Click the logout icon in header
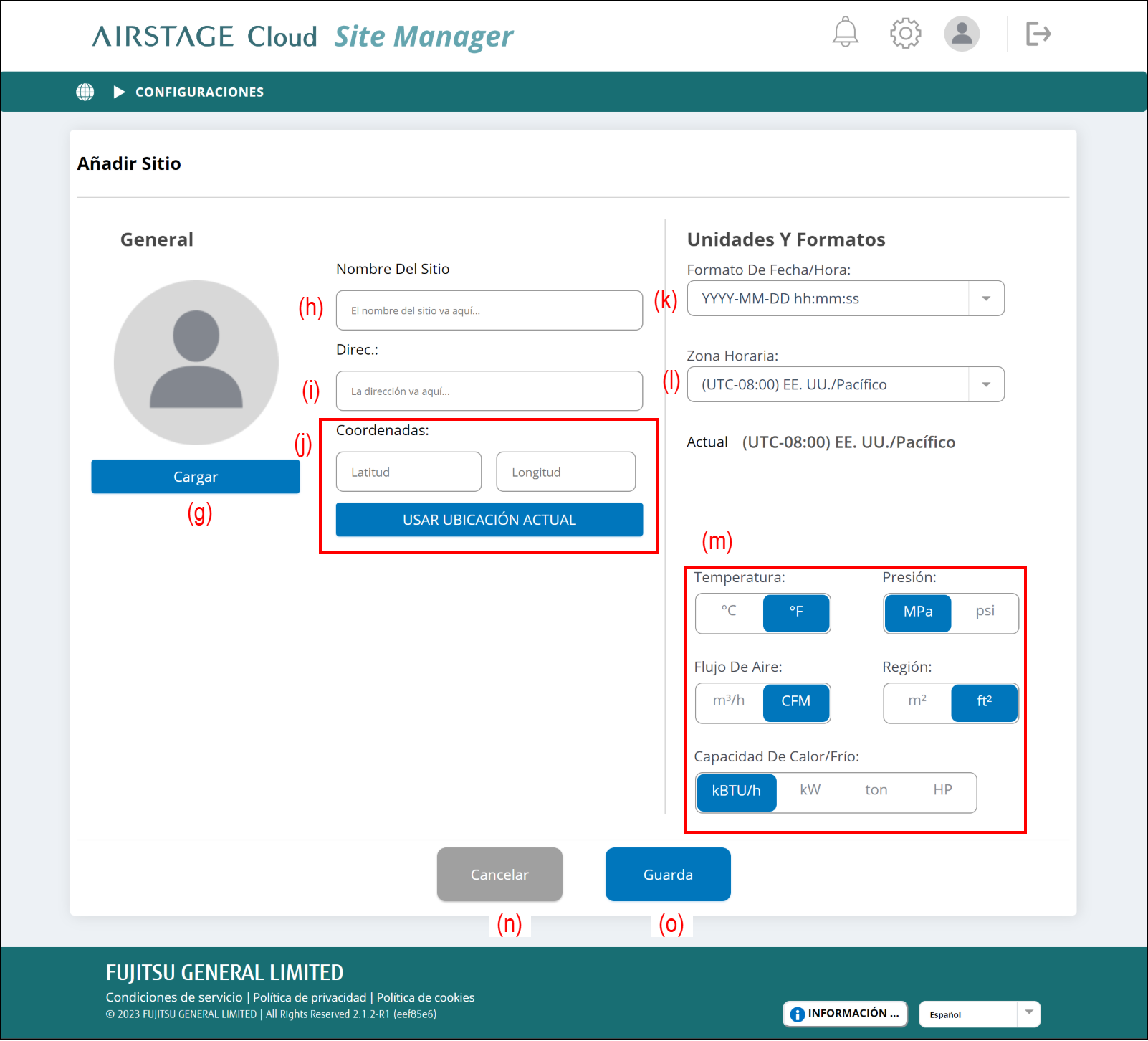This screenshot has height=1041, width=1148. (1038, 34)
